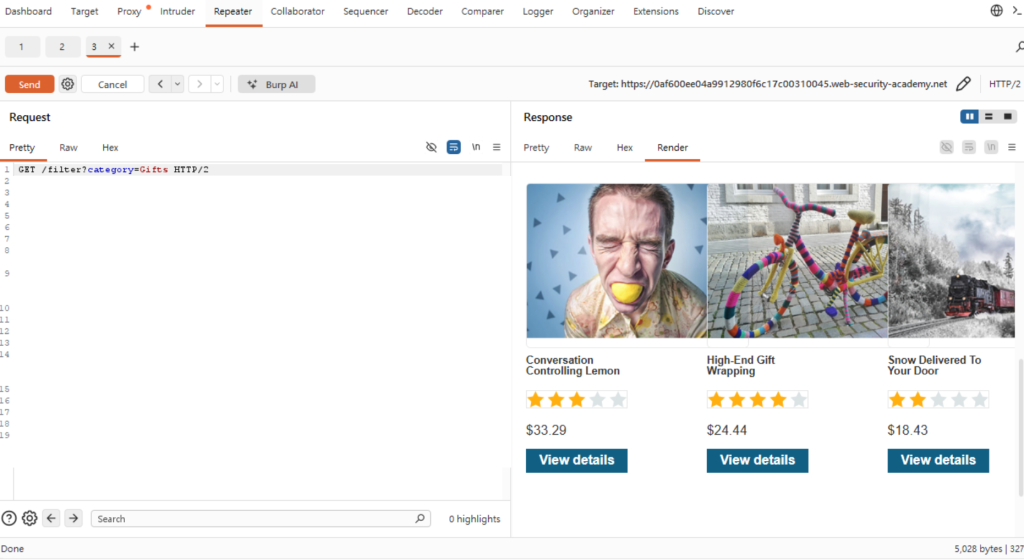The height and width of the screenshot is (560, 1024).
Task: Open the Organizer tab
Action: click(x=593, y=11)
